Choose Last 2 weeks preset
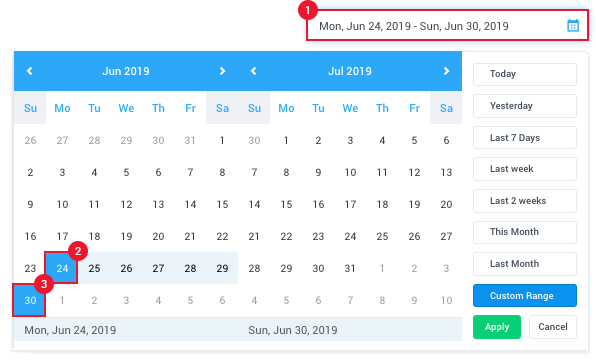The height and width of the screenshot is (360, 596). [525, 201]
